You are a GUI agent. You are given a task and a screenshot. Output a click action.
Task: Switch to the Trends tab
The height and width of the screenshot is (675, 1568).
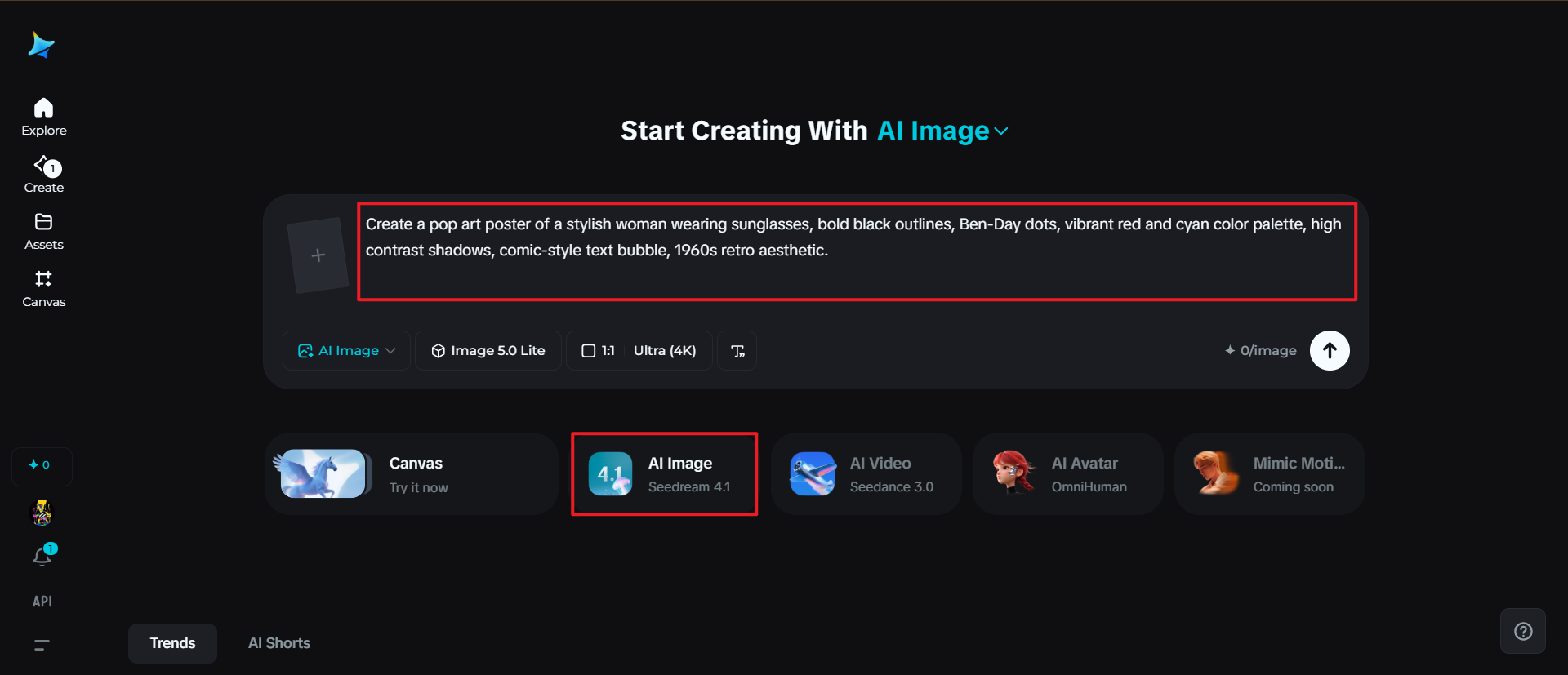coord(172,643)
